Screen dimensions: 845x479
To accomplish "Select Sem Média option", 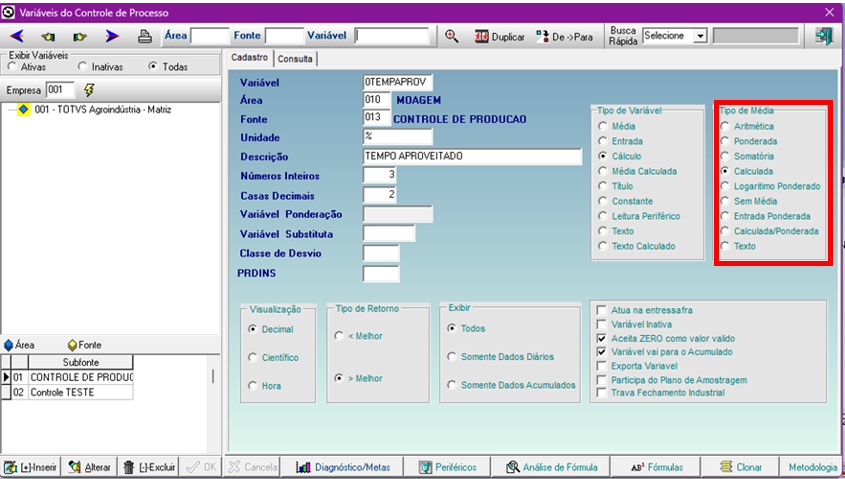I will point(725,201).
